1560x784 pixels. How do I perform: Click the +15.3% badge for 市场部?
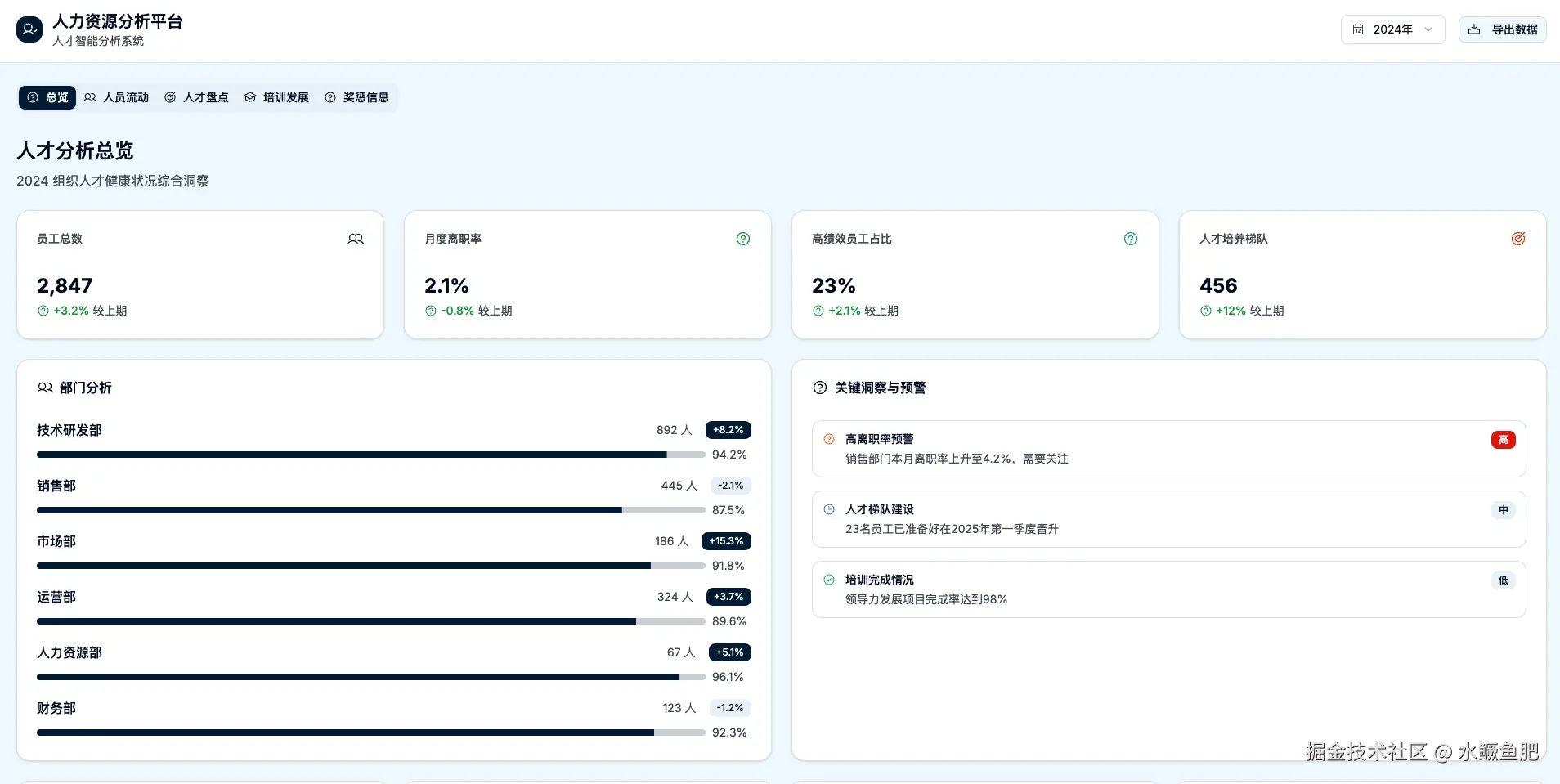tap(726, 541)
